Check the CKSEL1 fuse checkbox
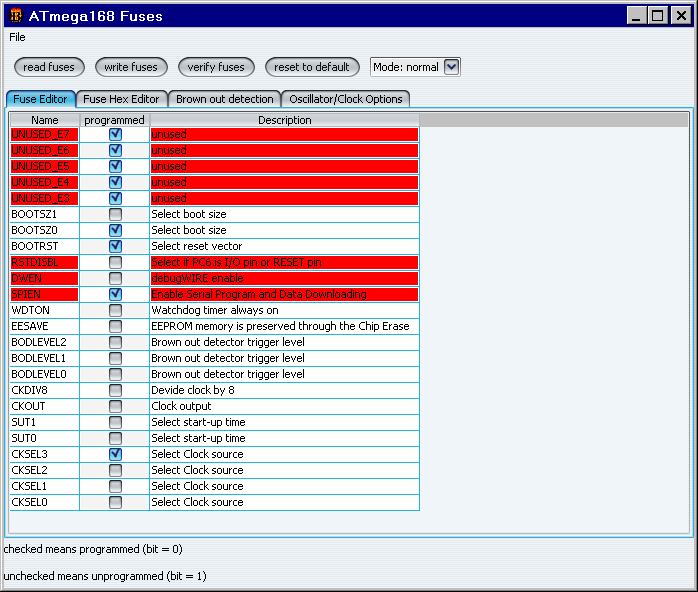The width and height of the screenshot is (698, 592). pos(115,487)
